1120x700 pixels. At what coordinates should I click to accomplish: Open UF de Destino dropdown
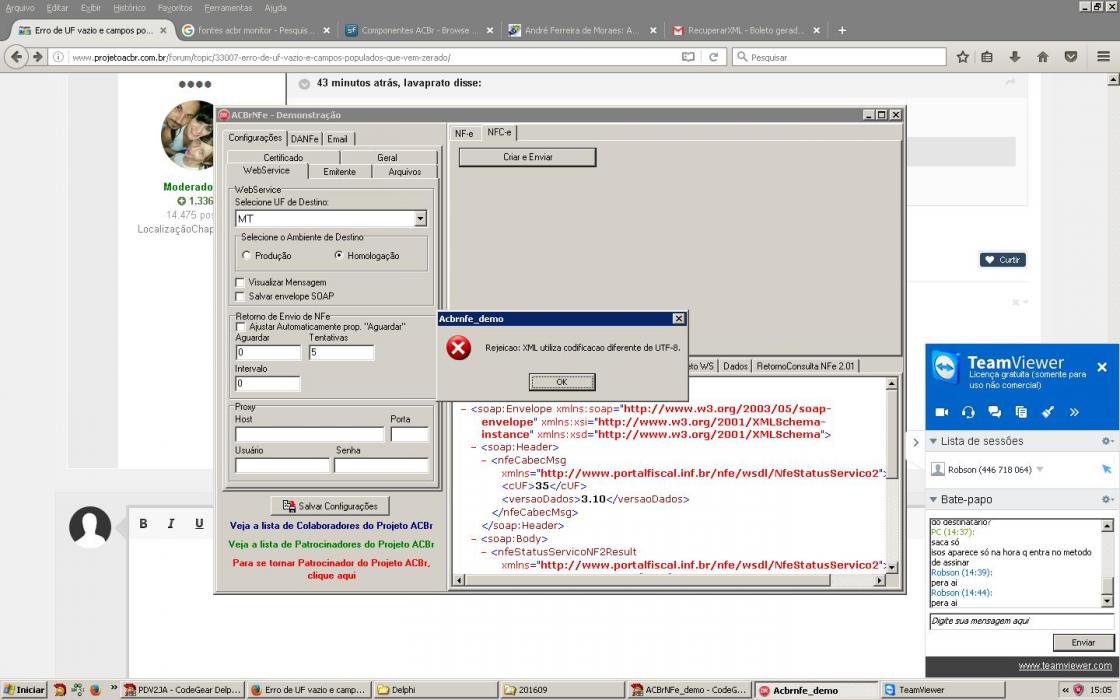coord(421,219)
